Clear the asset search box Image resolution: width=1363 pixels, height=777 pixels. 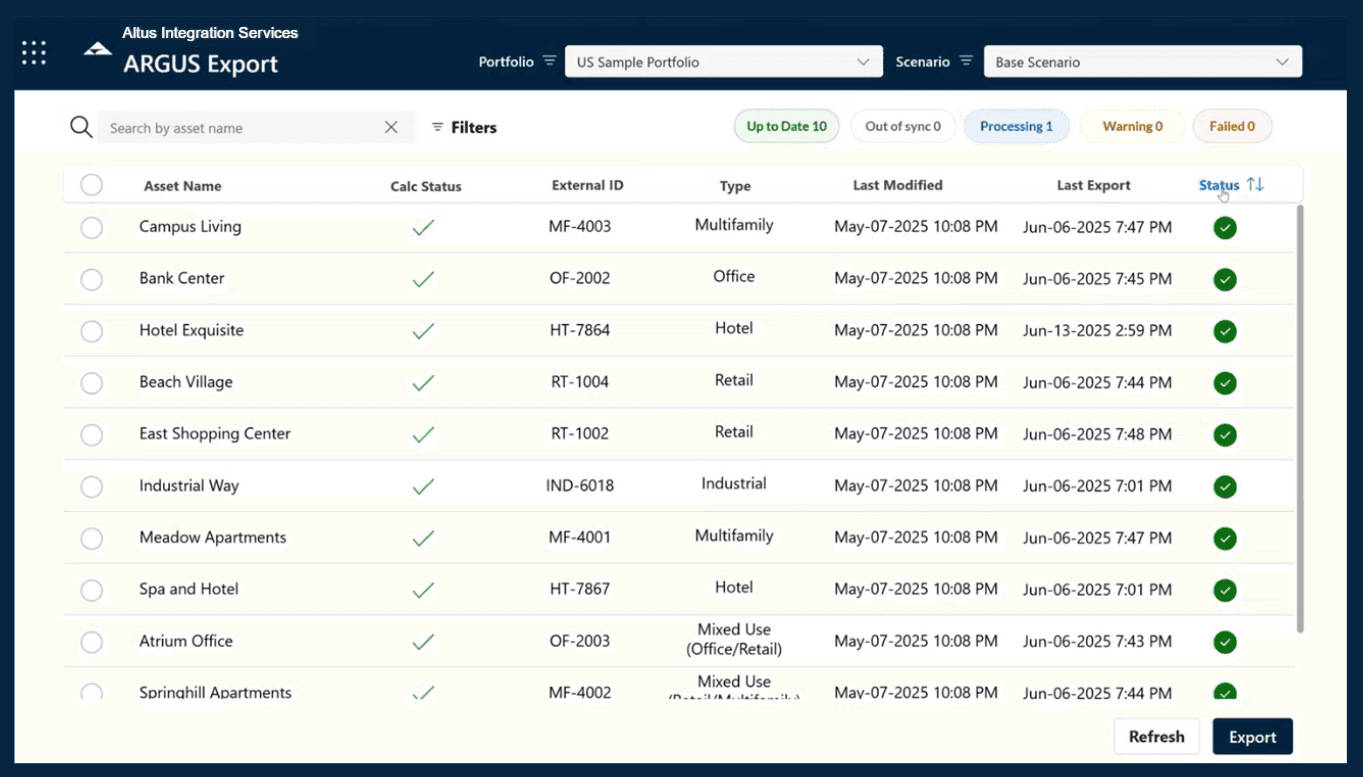coord(391,127)
